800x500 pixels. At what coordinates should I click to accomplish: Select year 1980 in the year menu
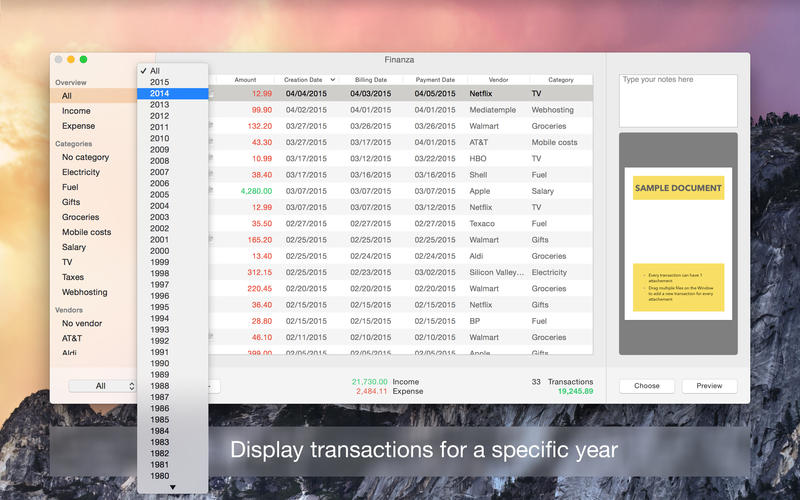tap(172, 476)
